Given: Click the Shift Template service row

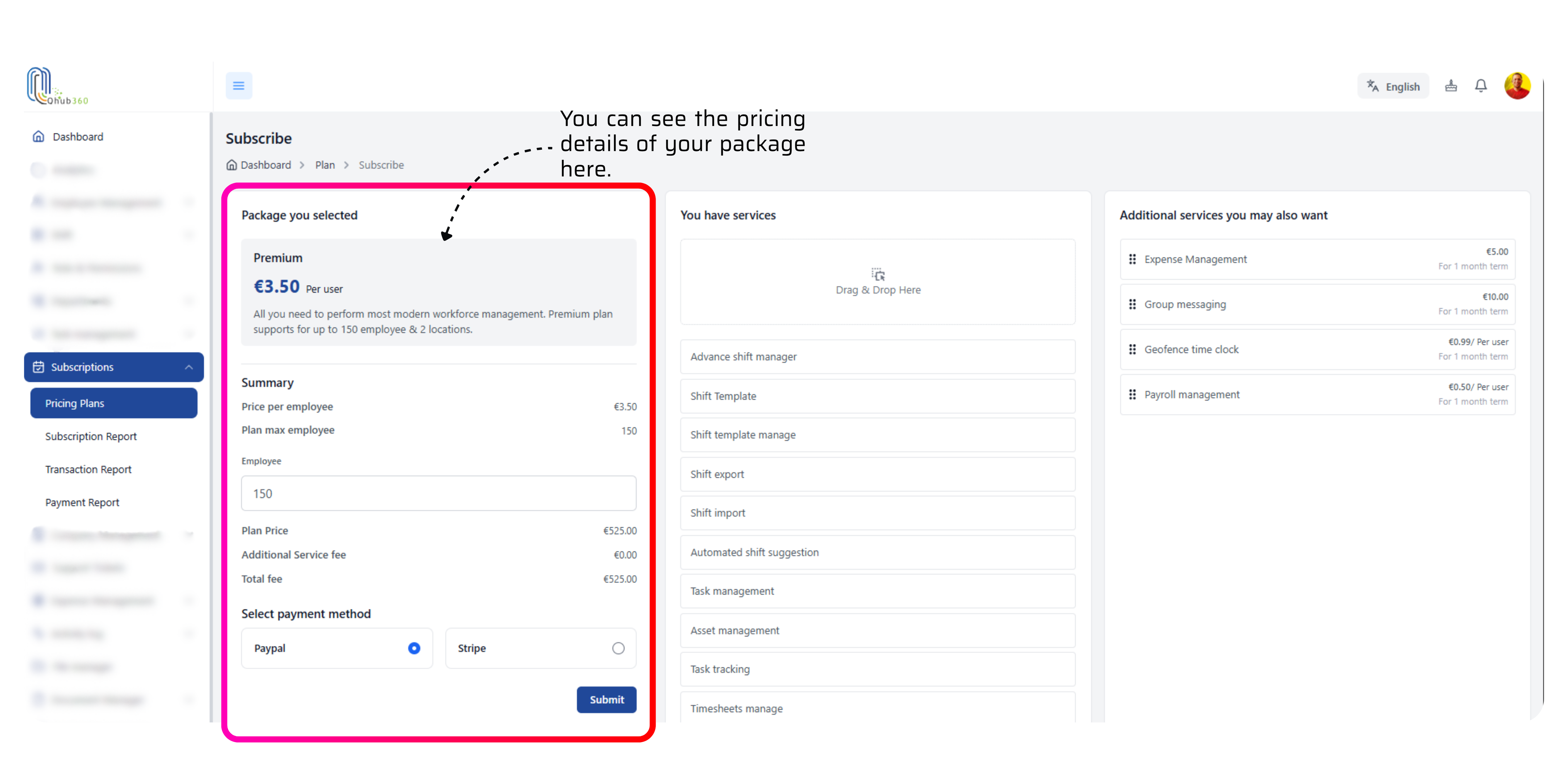Looking at the screenshot, I should pos(878,396).
